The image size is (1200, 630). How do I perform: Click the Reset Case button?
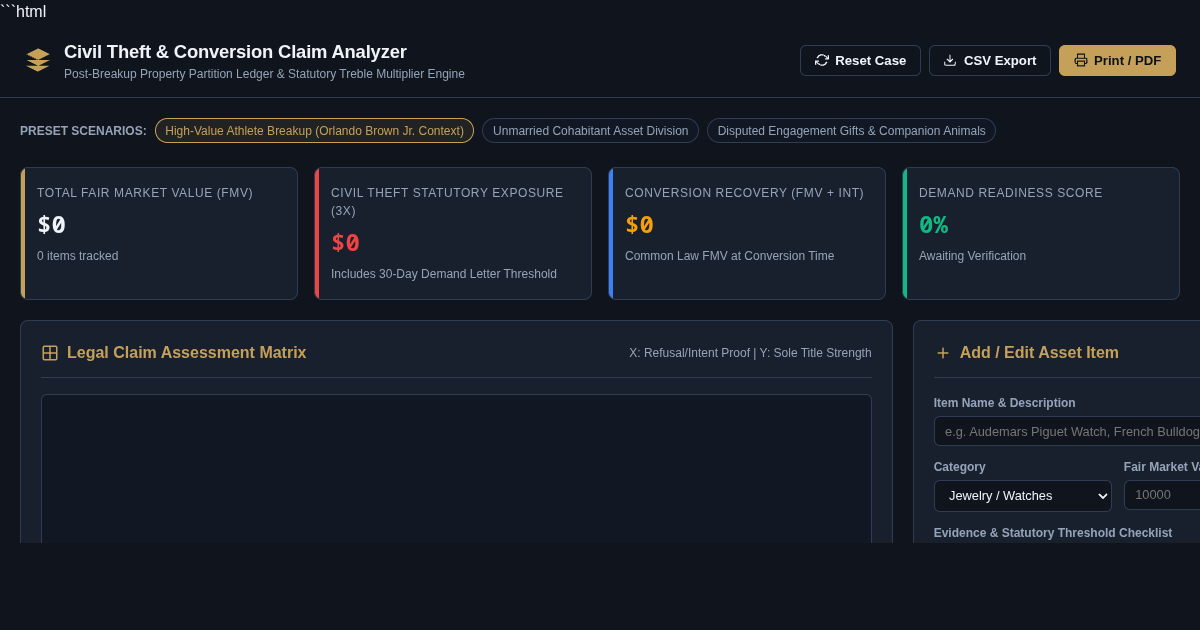(x=860, y=60)
